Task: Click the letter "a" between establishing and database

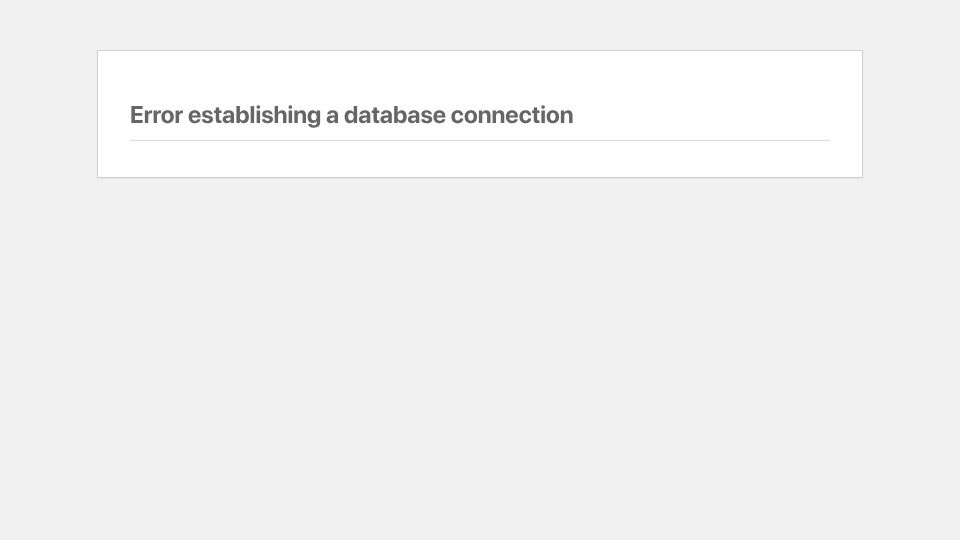Action: click(332, 116)
